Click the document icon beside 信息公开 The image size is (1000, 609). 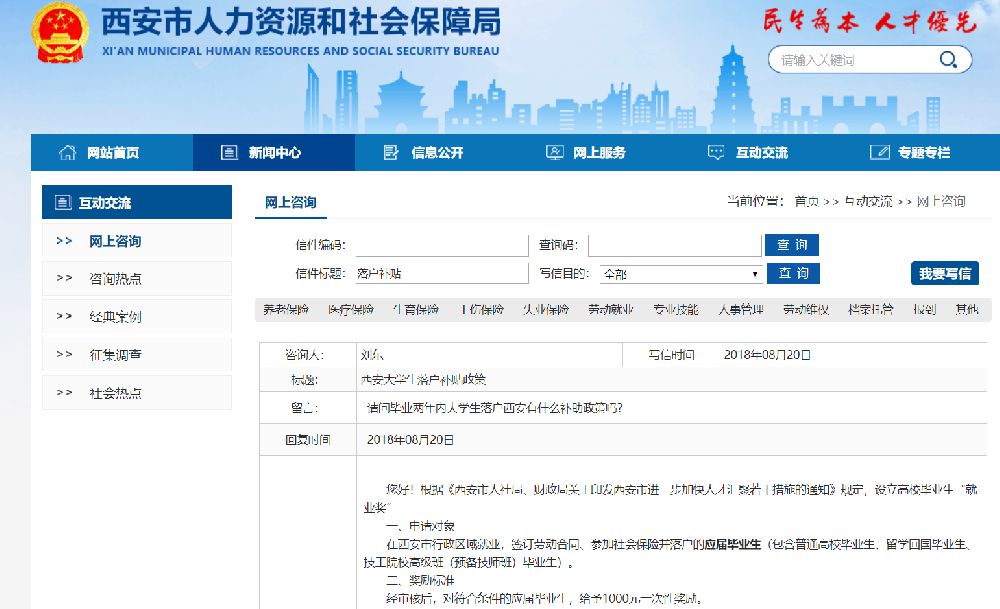coord(391,153)
